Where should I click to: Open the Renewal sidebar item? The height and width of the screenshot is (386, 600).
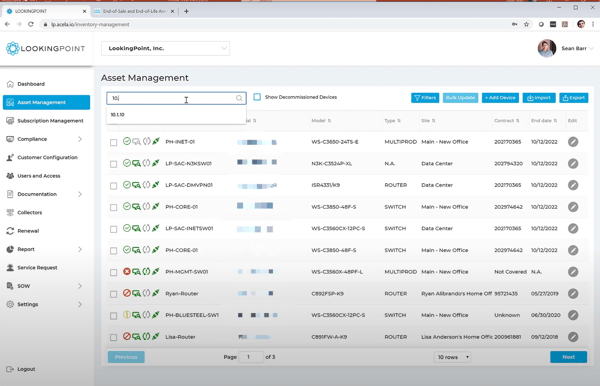[28, 231]
